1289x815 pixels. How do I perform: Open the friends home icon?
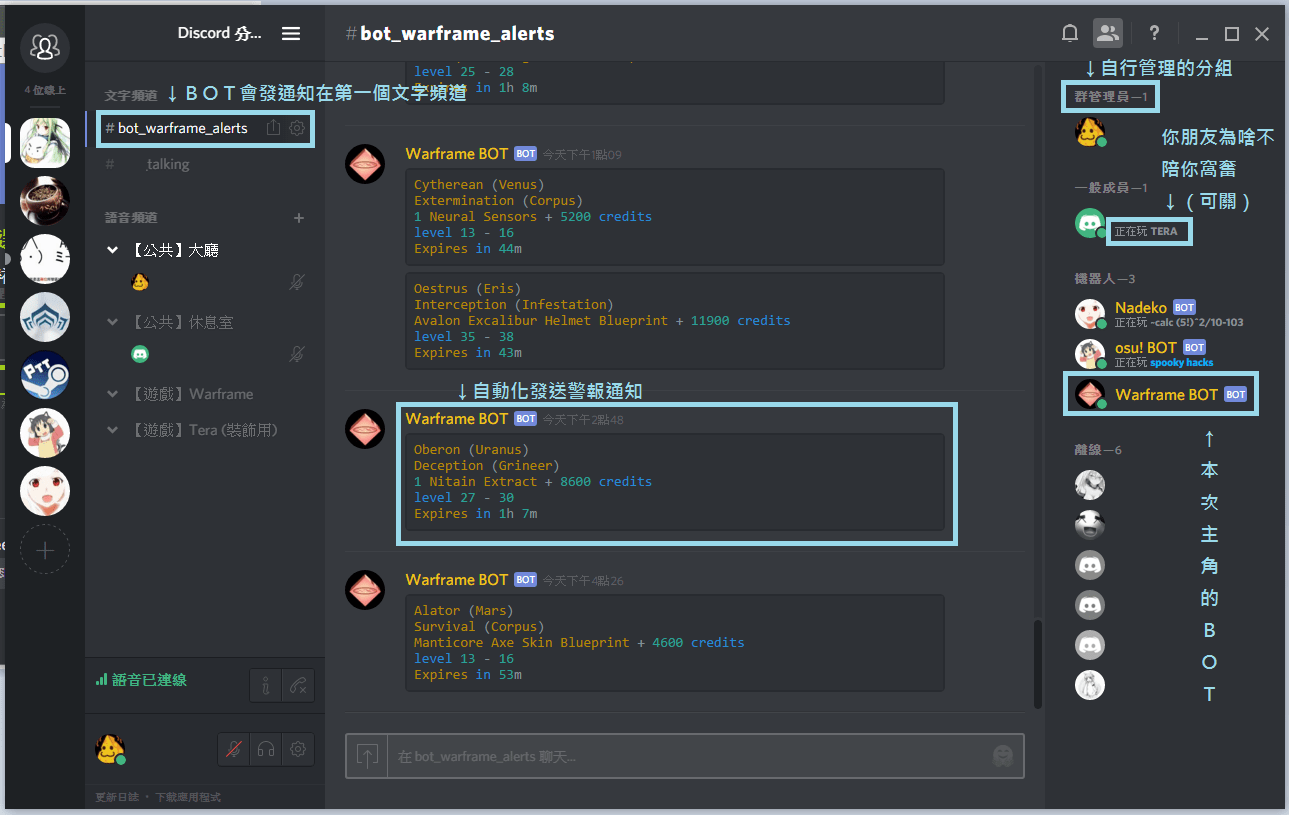tap(45, 47)
